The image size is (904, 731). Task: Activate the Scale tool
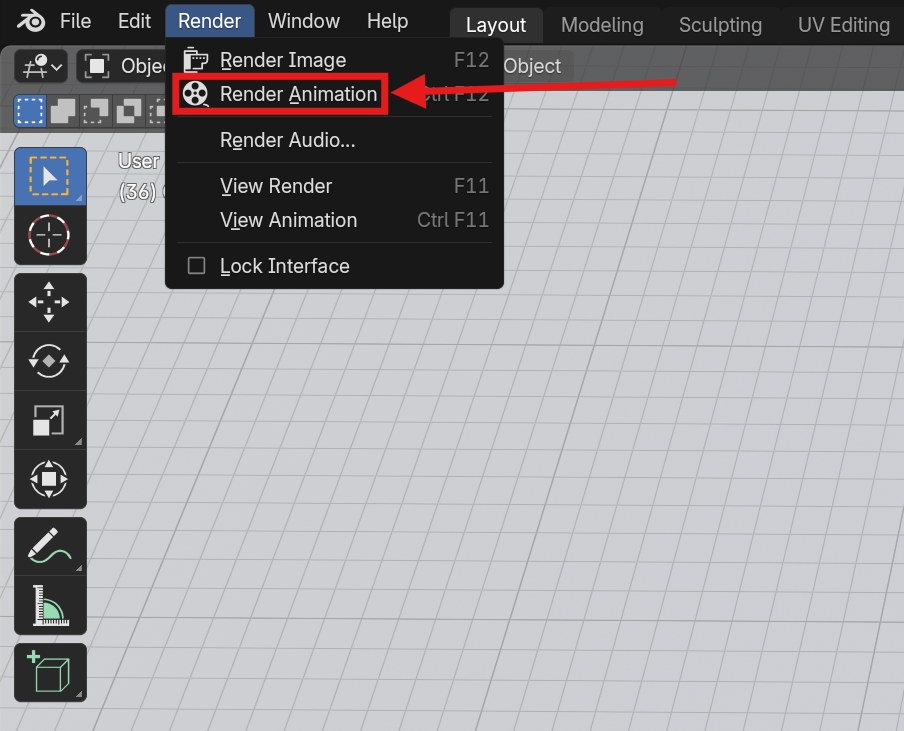tap(50, 420)
